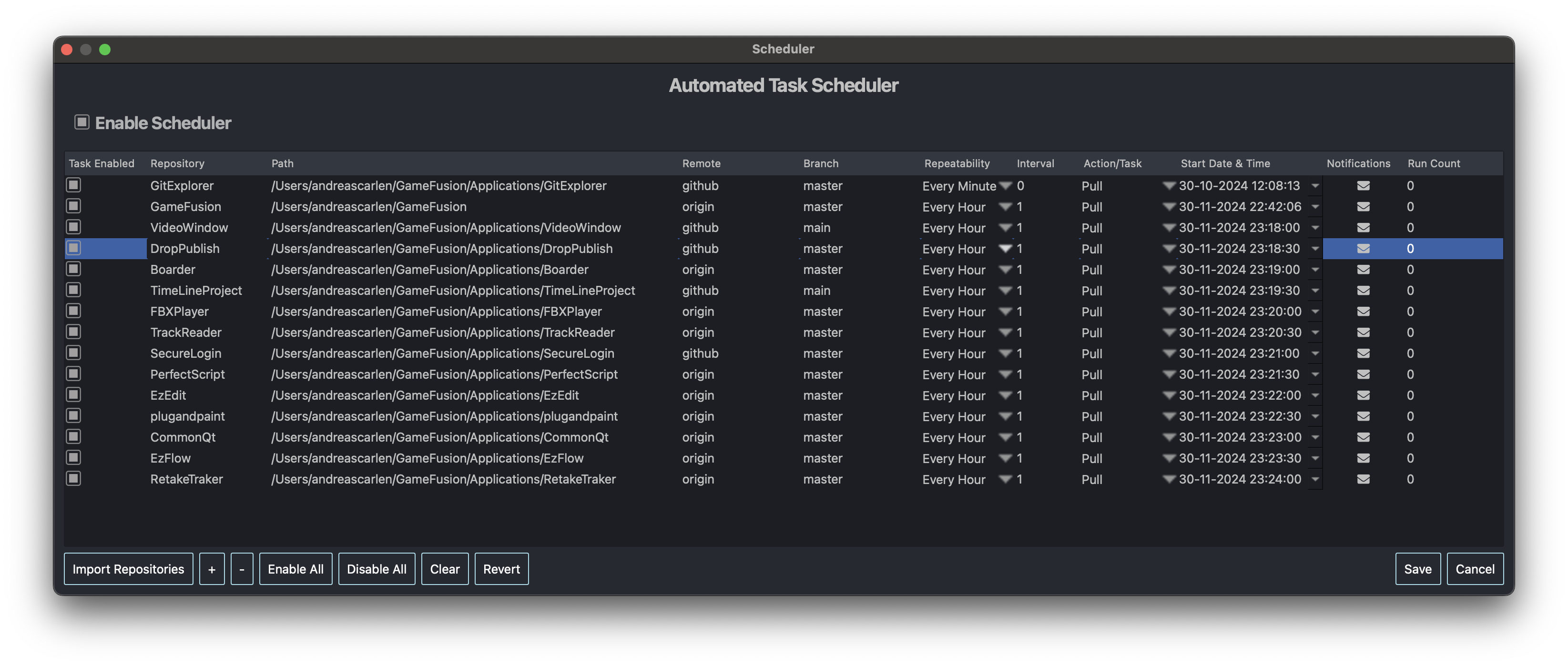Viewport: 1568px width, 666px height.
Task: Click the Import Repositories button
Action: pyautogui.click(x=128, y=569)
